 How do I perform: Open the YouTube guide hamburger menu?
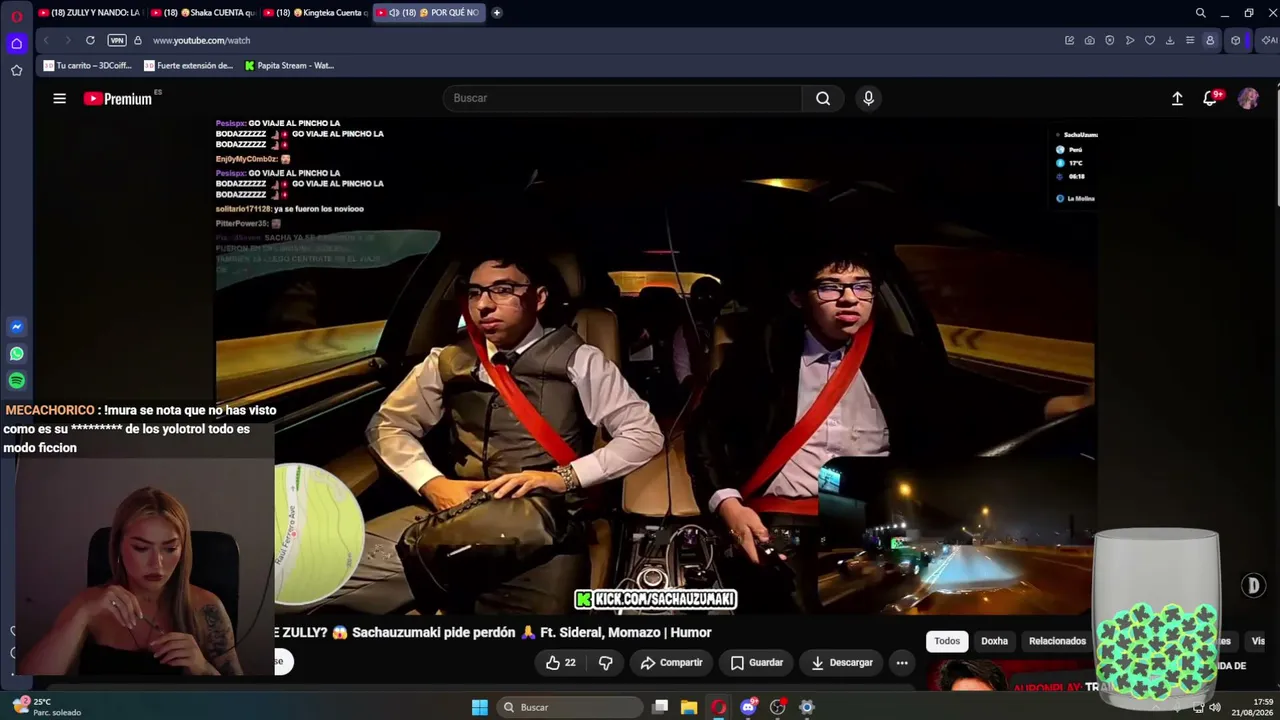60,98
